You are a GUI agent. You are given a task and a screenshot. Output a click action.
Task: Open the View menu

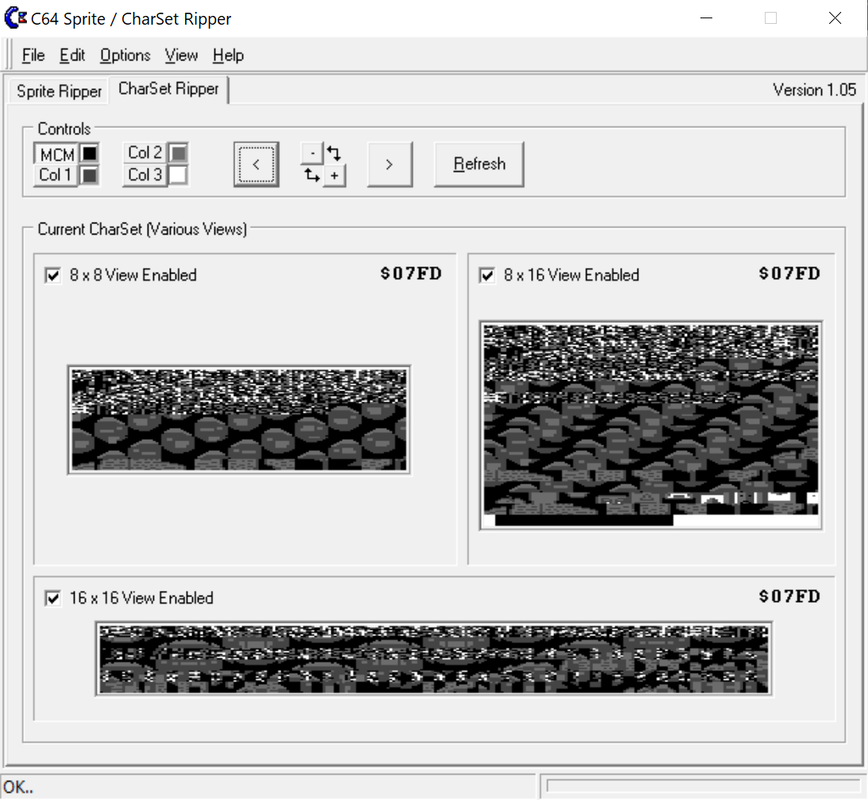(x=181, y=55)
